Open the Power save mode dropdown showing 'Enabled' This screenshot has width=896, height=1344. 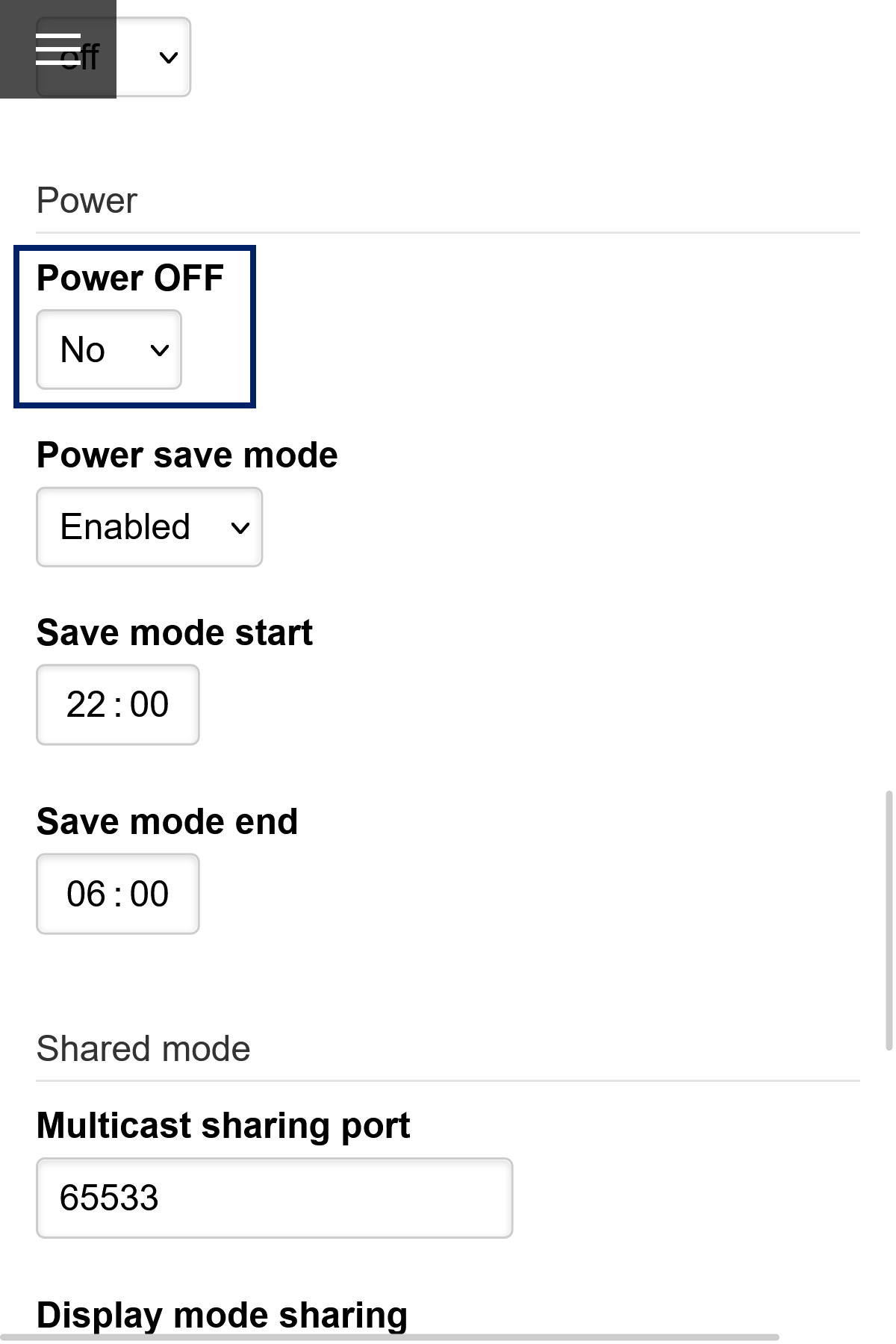(149, 527)
